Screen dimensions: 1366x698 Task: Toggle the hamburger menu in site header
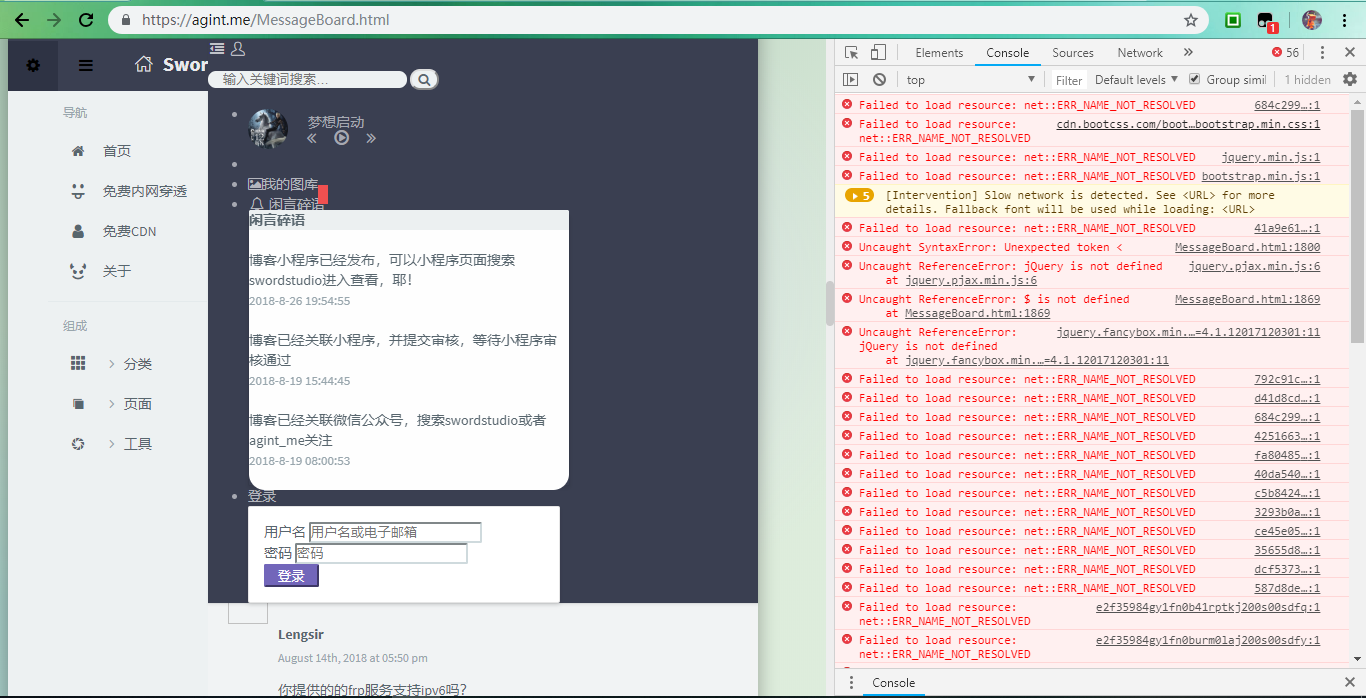(x=86, y=65)
